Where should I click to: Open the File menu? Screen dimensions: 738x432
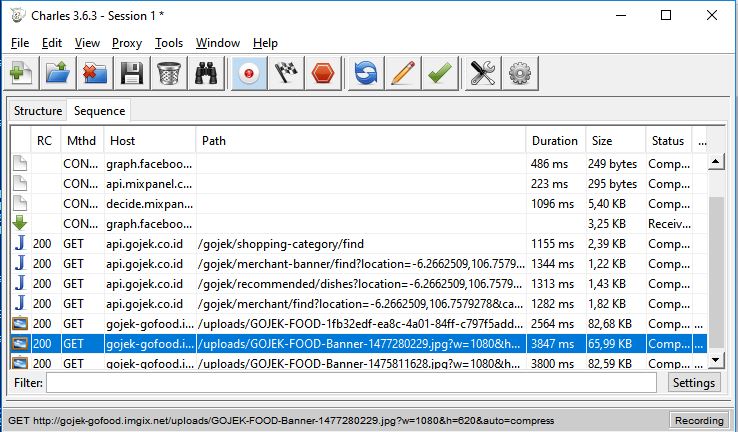tap(20, 43)
